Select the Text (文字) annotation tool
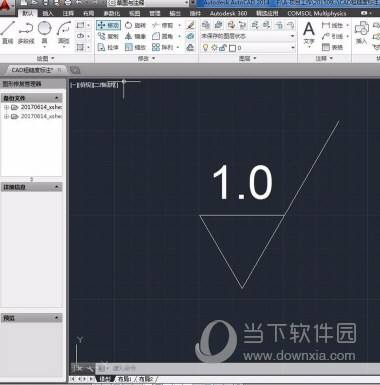 tap(309, 33)
